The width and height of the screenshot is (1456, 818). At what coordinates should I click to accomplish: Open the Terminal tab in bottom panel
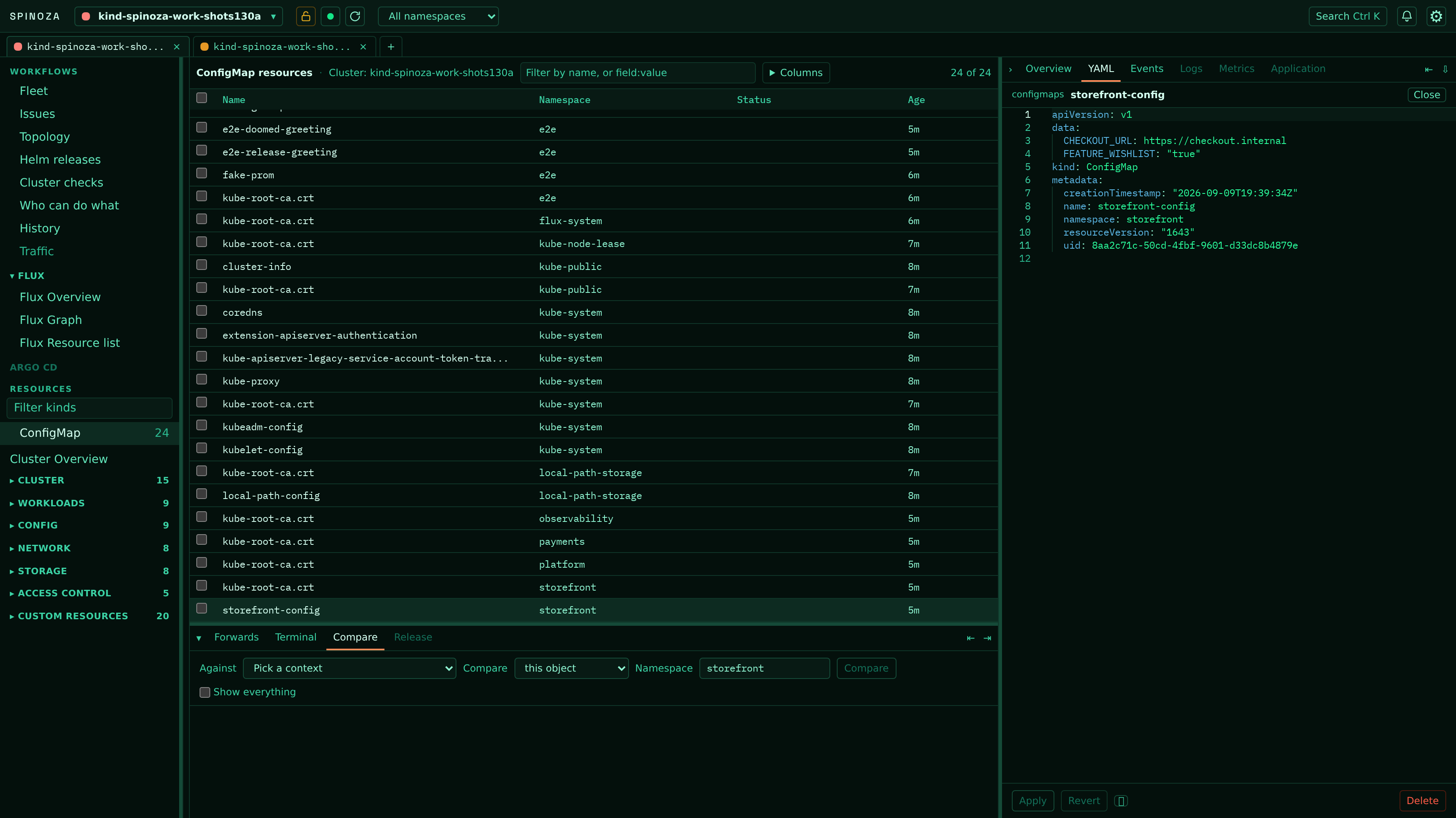[x=296, y=637]
